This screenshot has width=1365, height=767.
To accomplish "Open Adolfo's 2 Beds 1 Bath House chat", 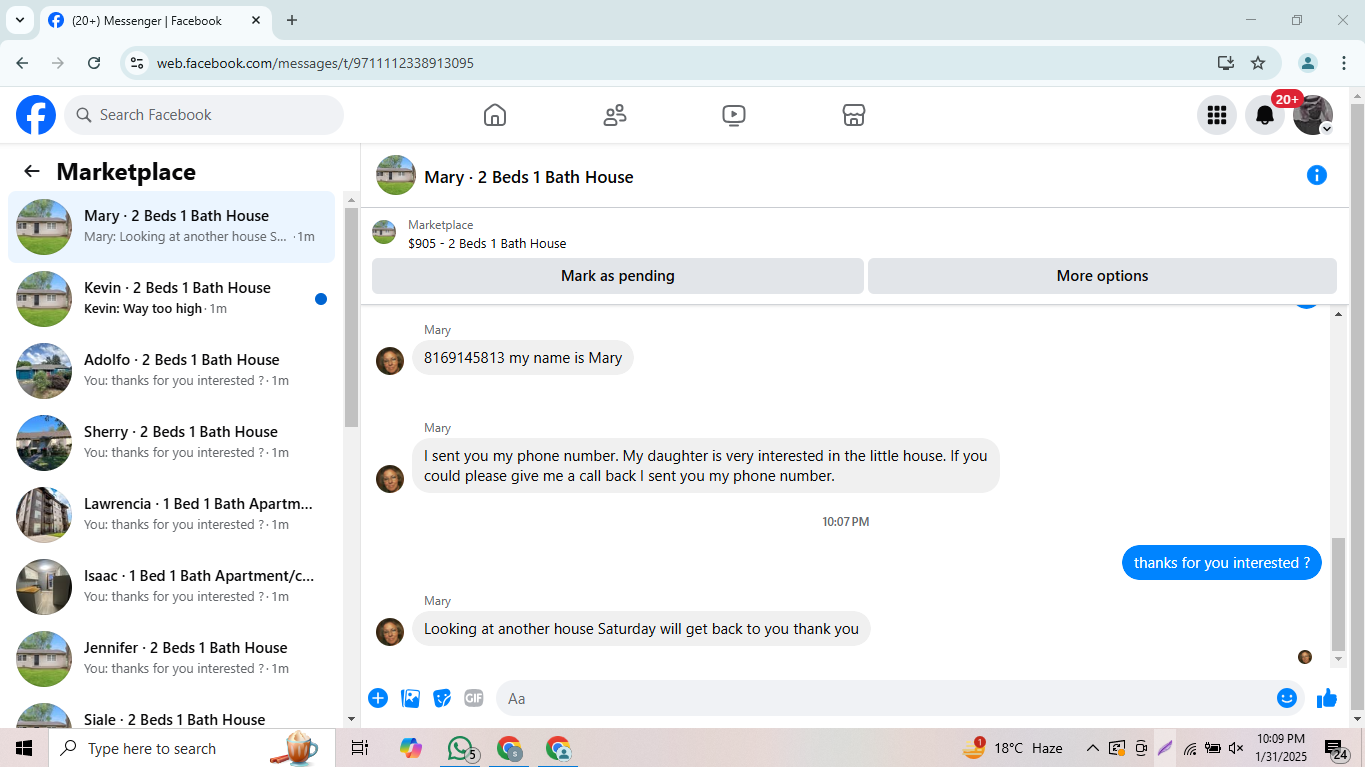I will pyautogui.click(x=172, y=371).
